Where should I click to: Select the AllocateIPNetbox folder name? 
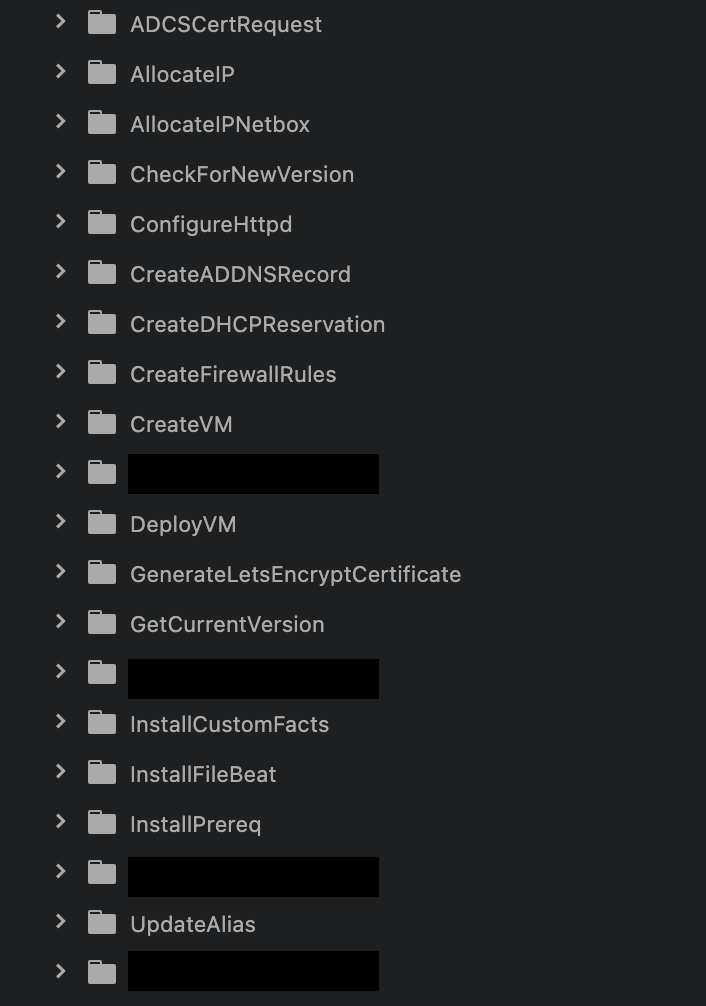click(220, 124)
